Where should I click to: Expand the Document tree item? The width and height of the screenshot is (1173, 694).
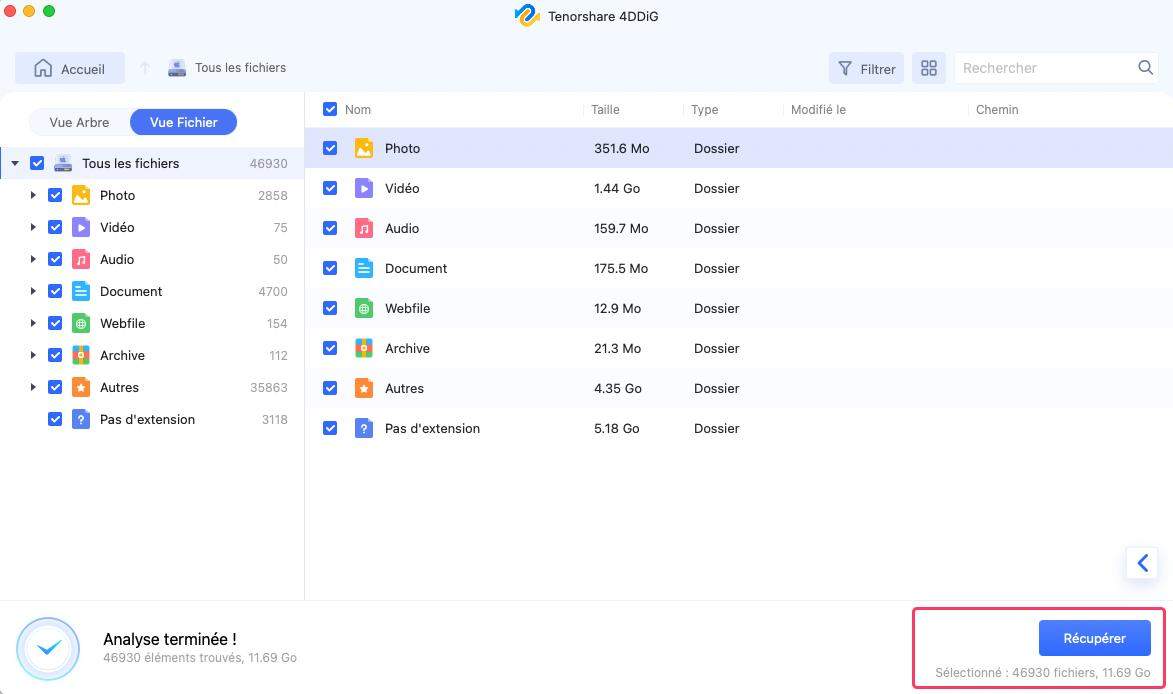tap(33, 291)
